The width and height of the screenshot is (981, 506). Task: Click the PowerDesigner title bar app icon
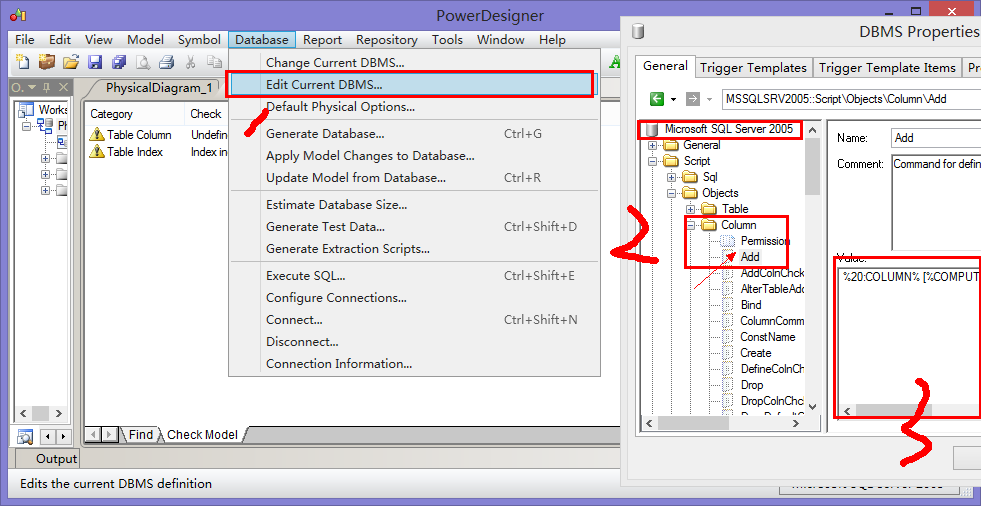coord(19,14)
